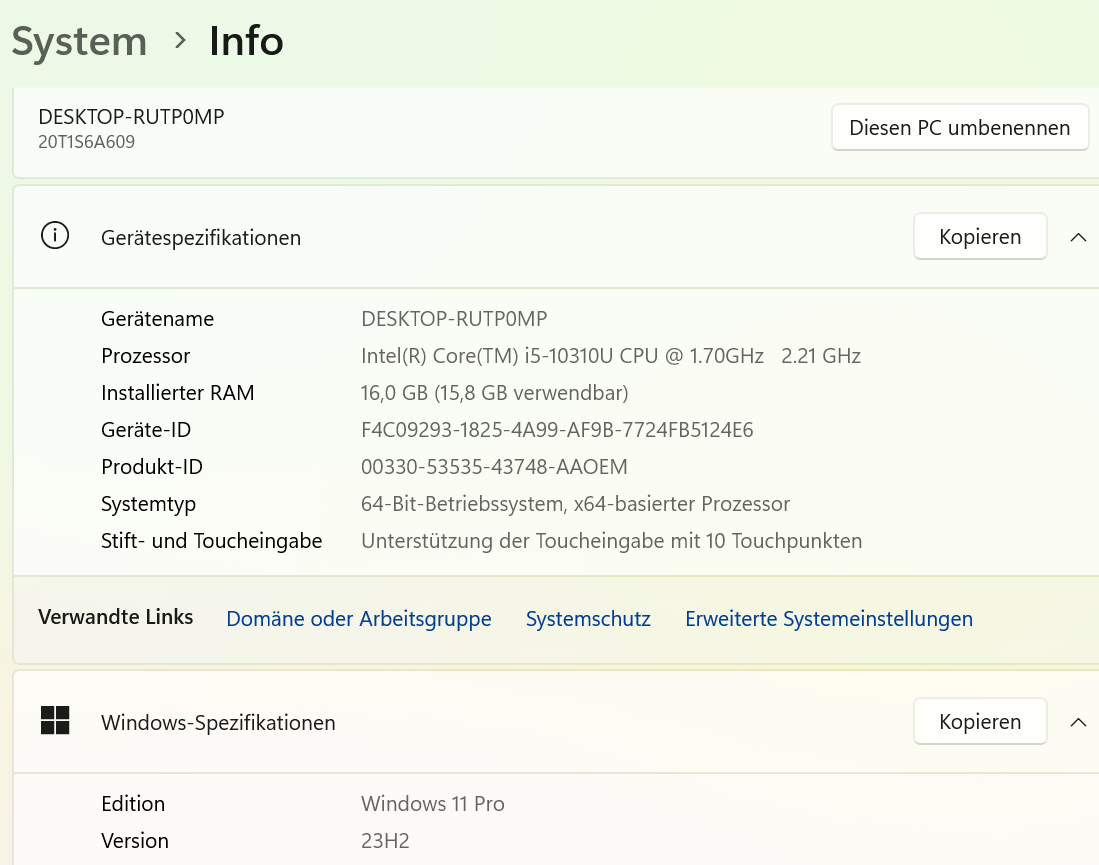Click the Stift- und Toucheingabe label
Screen dimensions: 1099x865
[211, 541]
